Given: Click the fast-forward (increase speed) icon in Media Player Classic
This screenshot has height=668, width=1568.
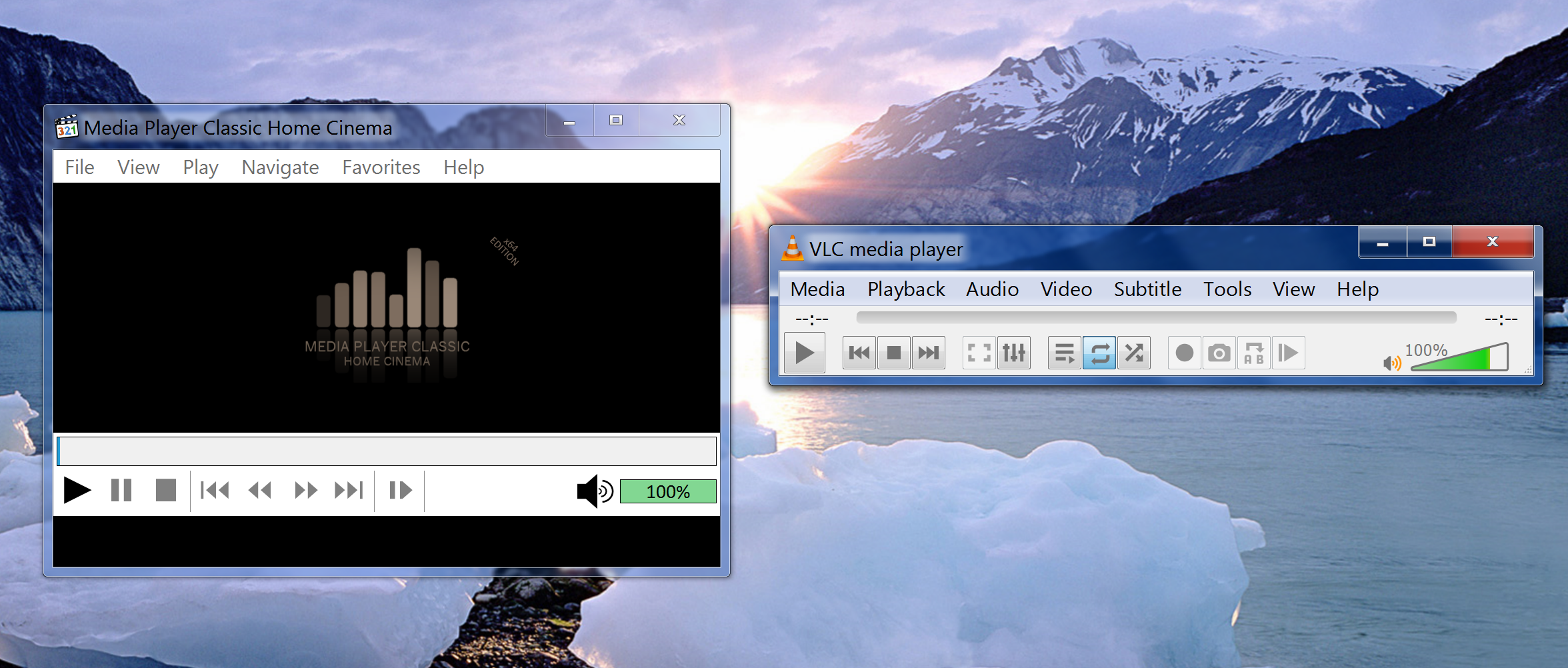Looking at the screenshot, I should (x=305, y=491).
